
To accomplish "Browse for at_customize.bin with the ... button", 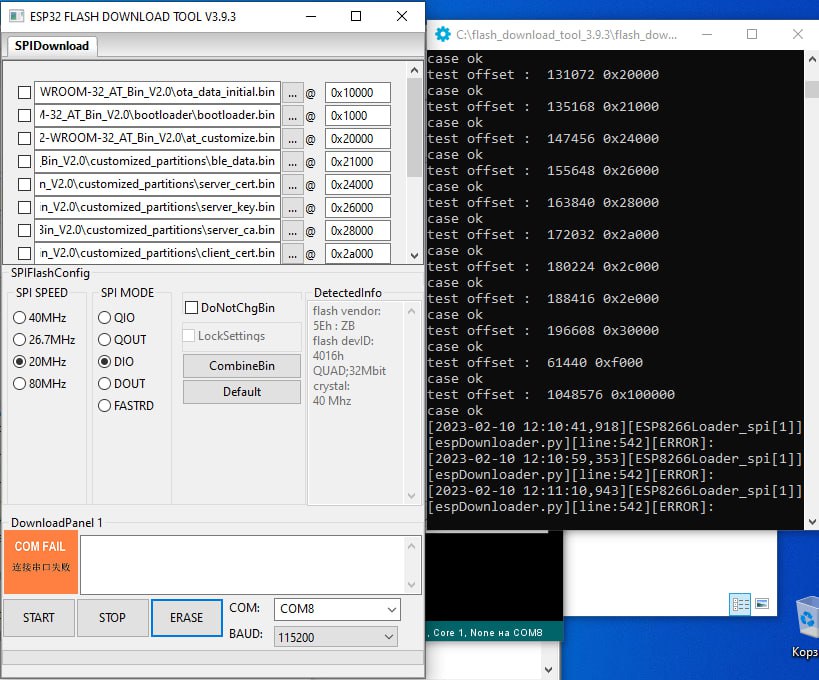I will [292, 139].
